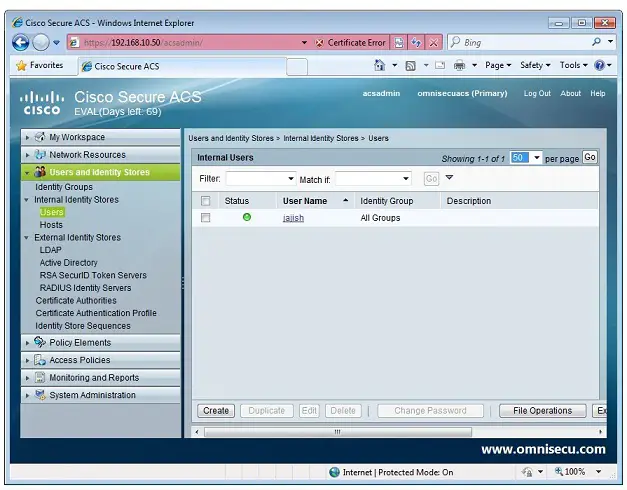Open the Tools menu

[x=573, y=65]
